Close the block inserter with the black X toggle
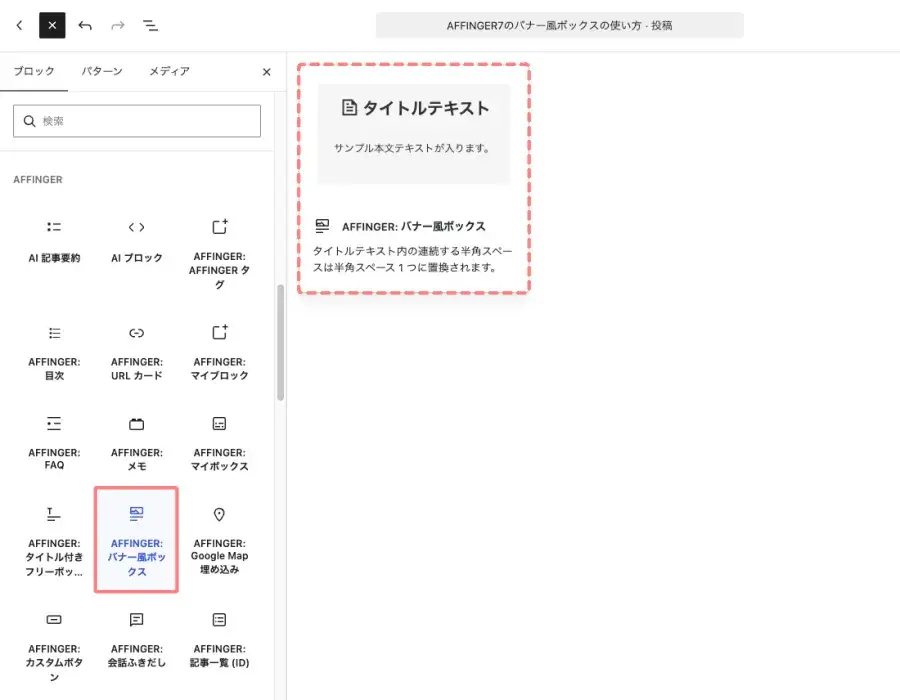The width and height of the screenshot is (900, 700). [x=52, y=25]
